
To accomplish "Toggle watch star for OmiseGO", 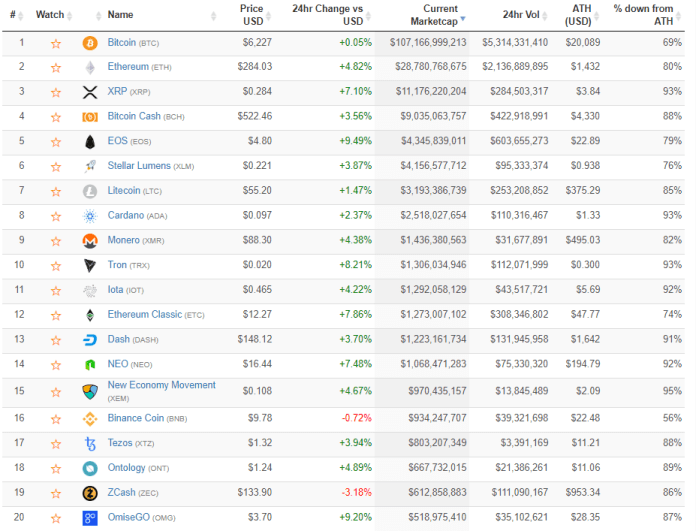I will tap(56, 518).
